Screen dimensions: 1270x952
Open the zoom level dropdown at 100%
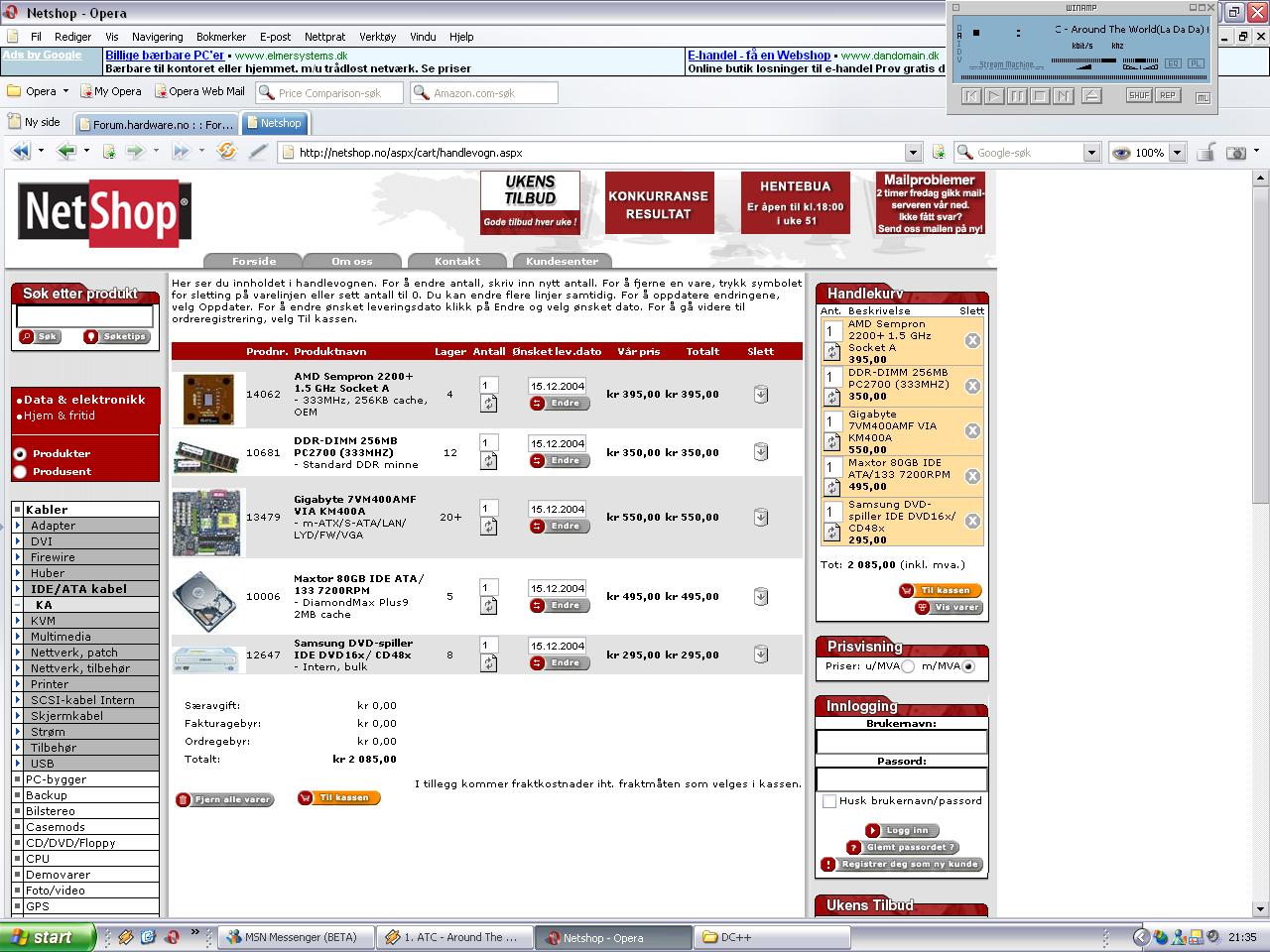pos(1177,153)
